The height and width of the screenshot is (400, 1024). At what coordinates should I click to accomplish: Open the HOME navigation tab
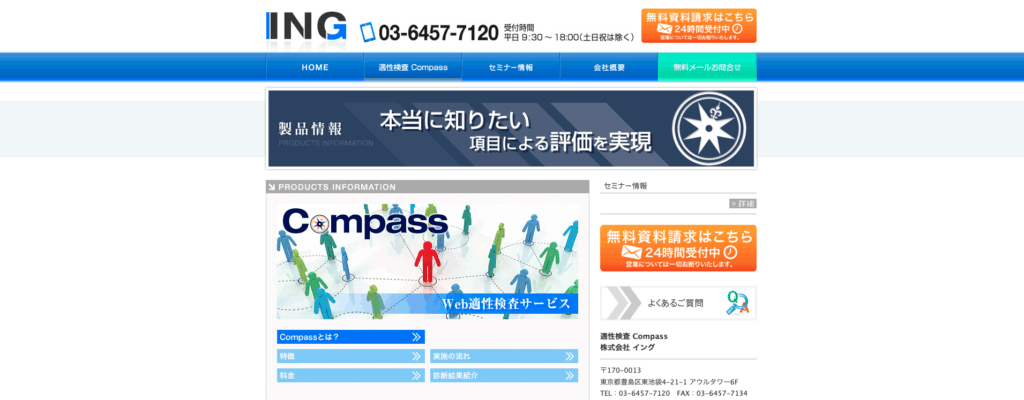[x=315, y=67]
